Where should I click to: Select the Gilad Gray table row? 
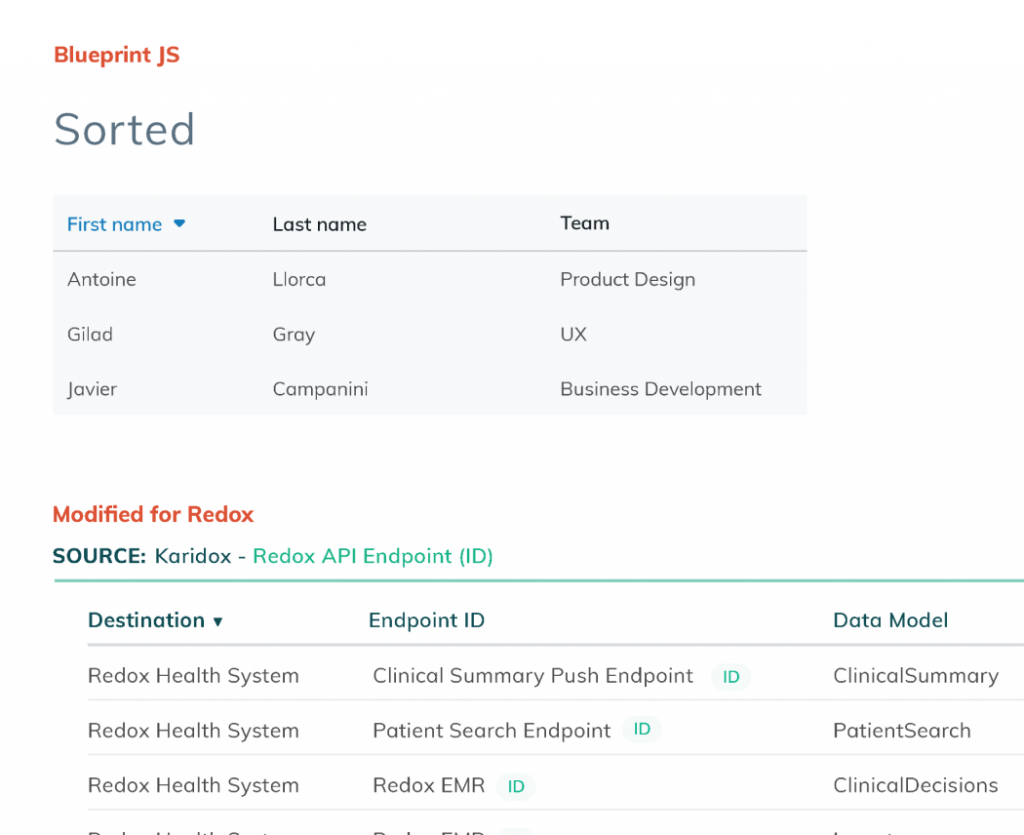click(x=300, y=334)
